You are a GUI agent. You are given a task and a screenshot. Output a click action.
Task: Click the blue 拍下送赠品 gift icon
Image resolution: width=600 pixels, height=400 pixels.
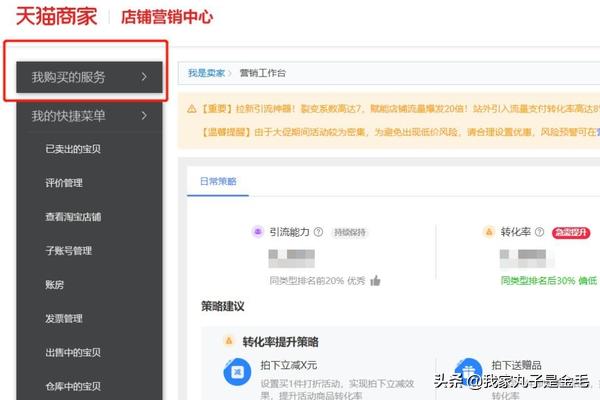click(x=466, y=372)
